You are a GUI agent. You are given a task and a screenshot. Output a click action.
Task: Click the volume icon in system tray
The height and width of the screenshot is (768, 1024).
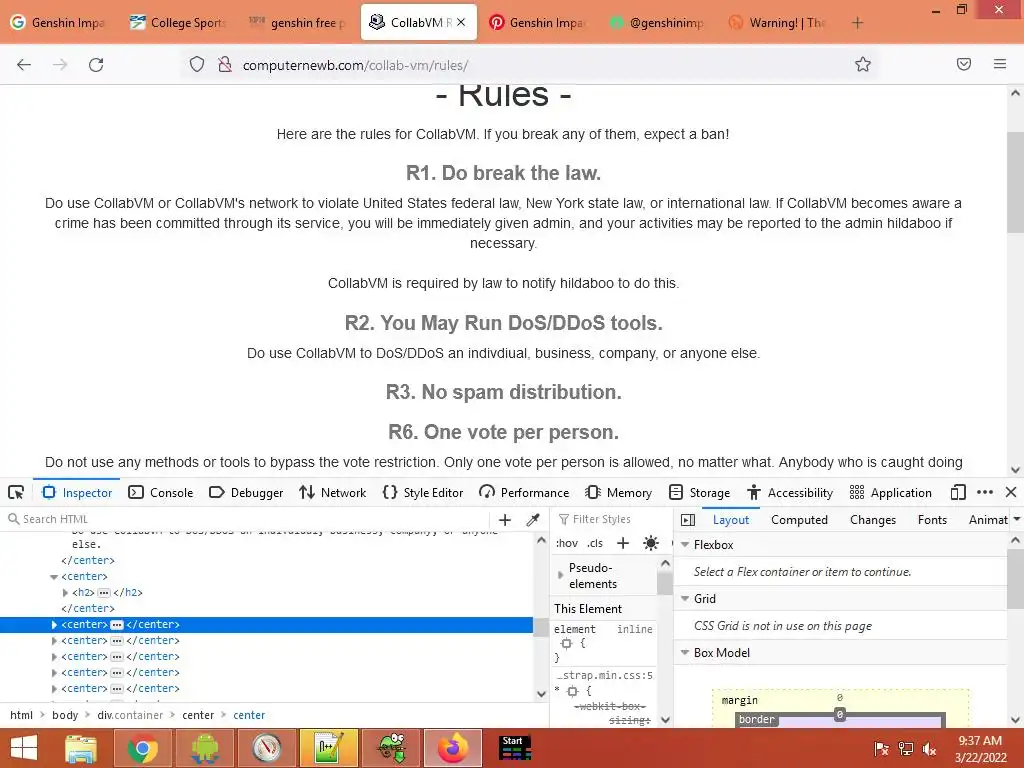click(929, 748)
